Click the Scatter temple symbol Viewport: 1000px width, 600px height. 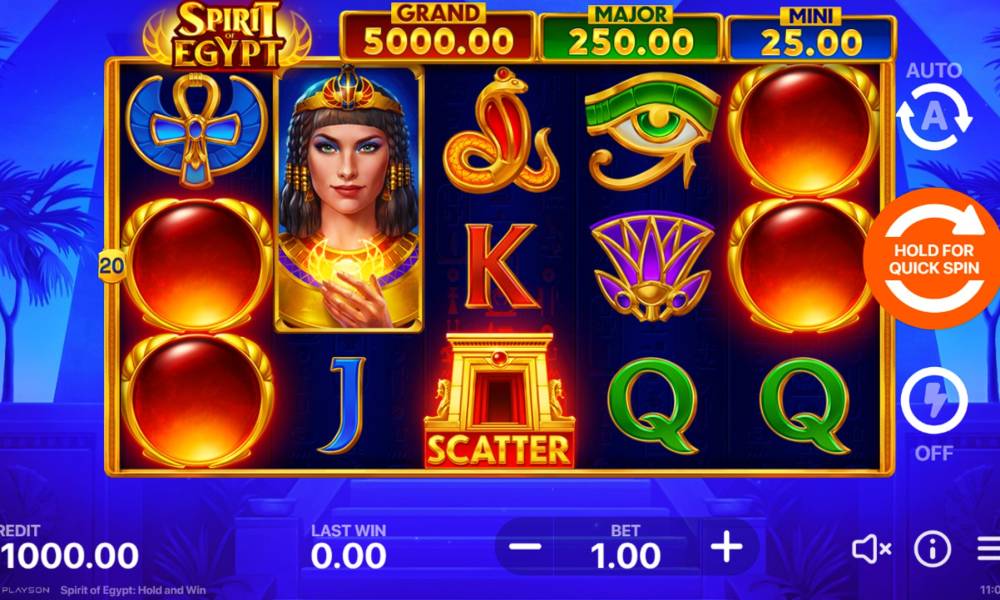(x=499, y=400)
